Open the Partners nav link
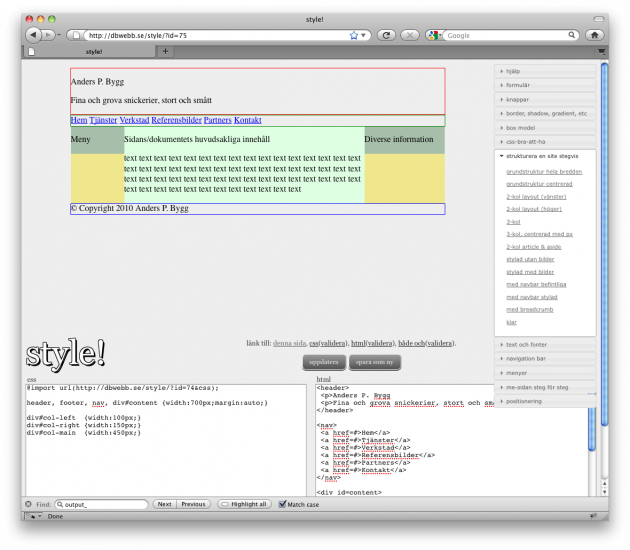The height and width of the screenshot is (550, 630). pyautogui.click(x=218, y=120)
